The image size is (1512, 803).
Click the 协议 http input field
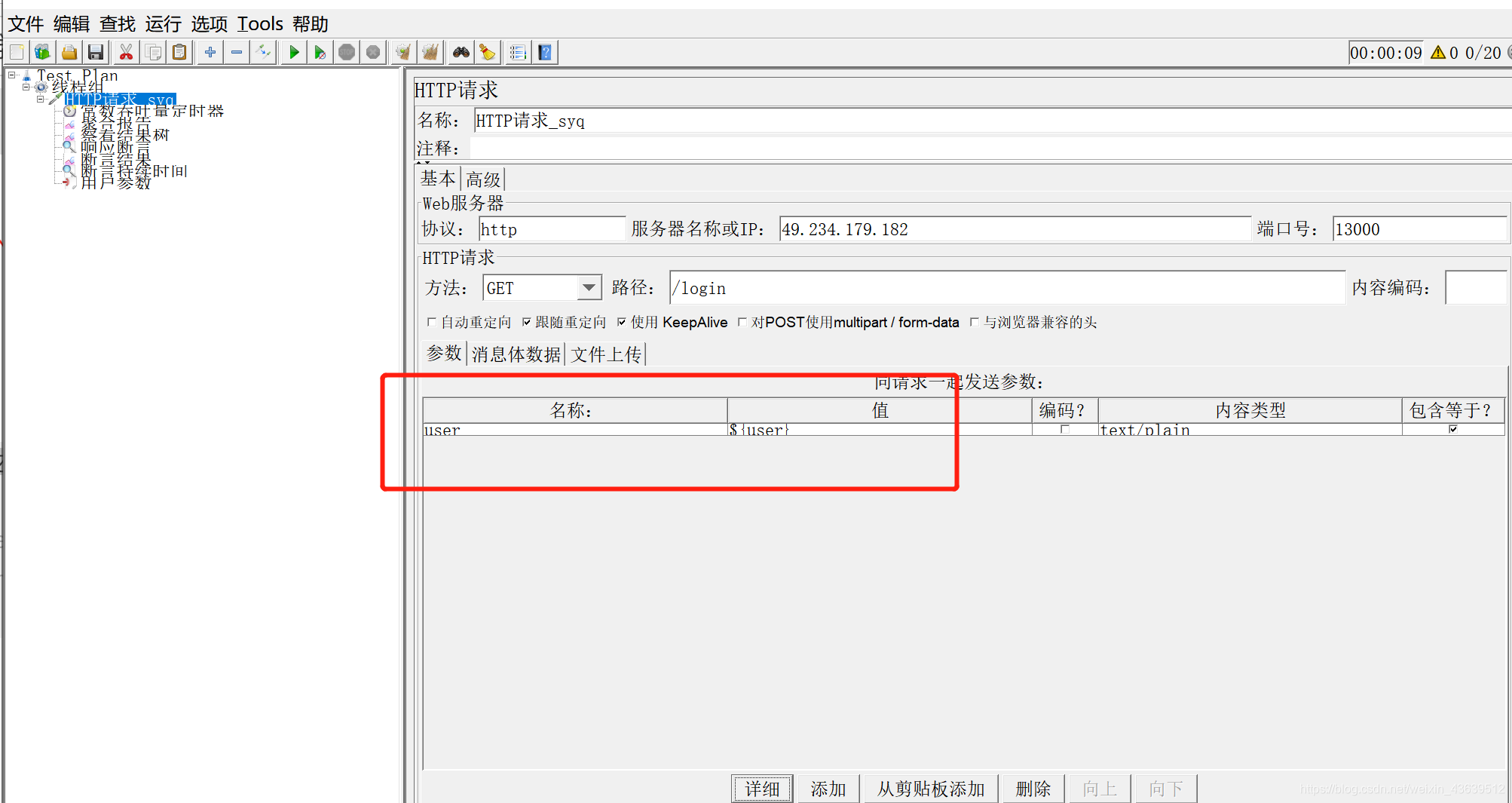pos(552,229)
